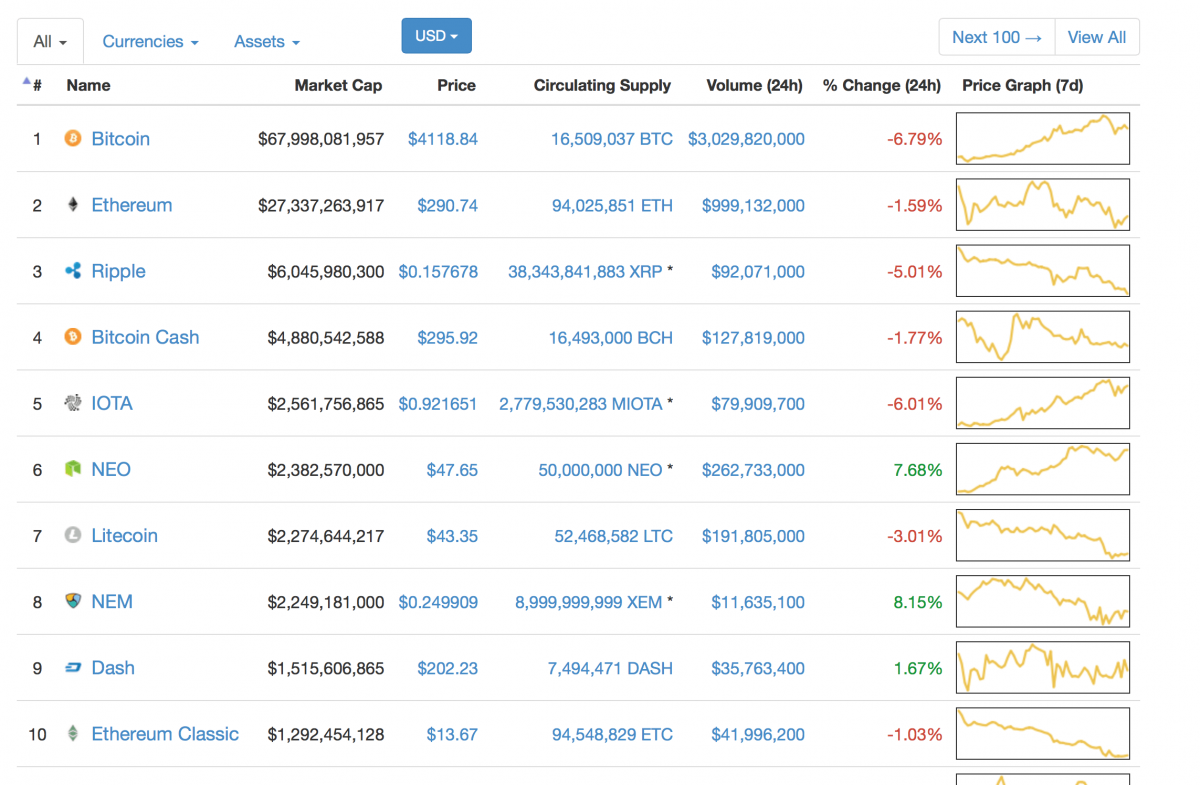The height and width of the screenshot is (785, 1200).
Task: Click the Ethereum Classic logo icon
Action: coord(72,733)
